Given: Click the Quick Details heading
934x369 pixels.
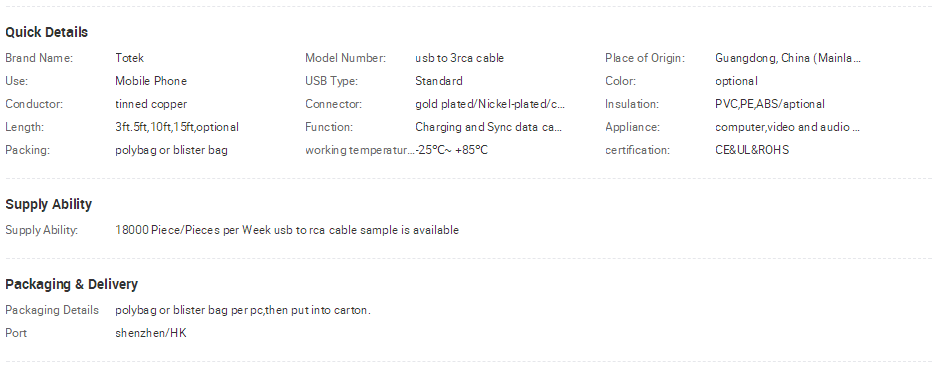Looking at the screenshot, I should point(46,32).
